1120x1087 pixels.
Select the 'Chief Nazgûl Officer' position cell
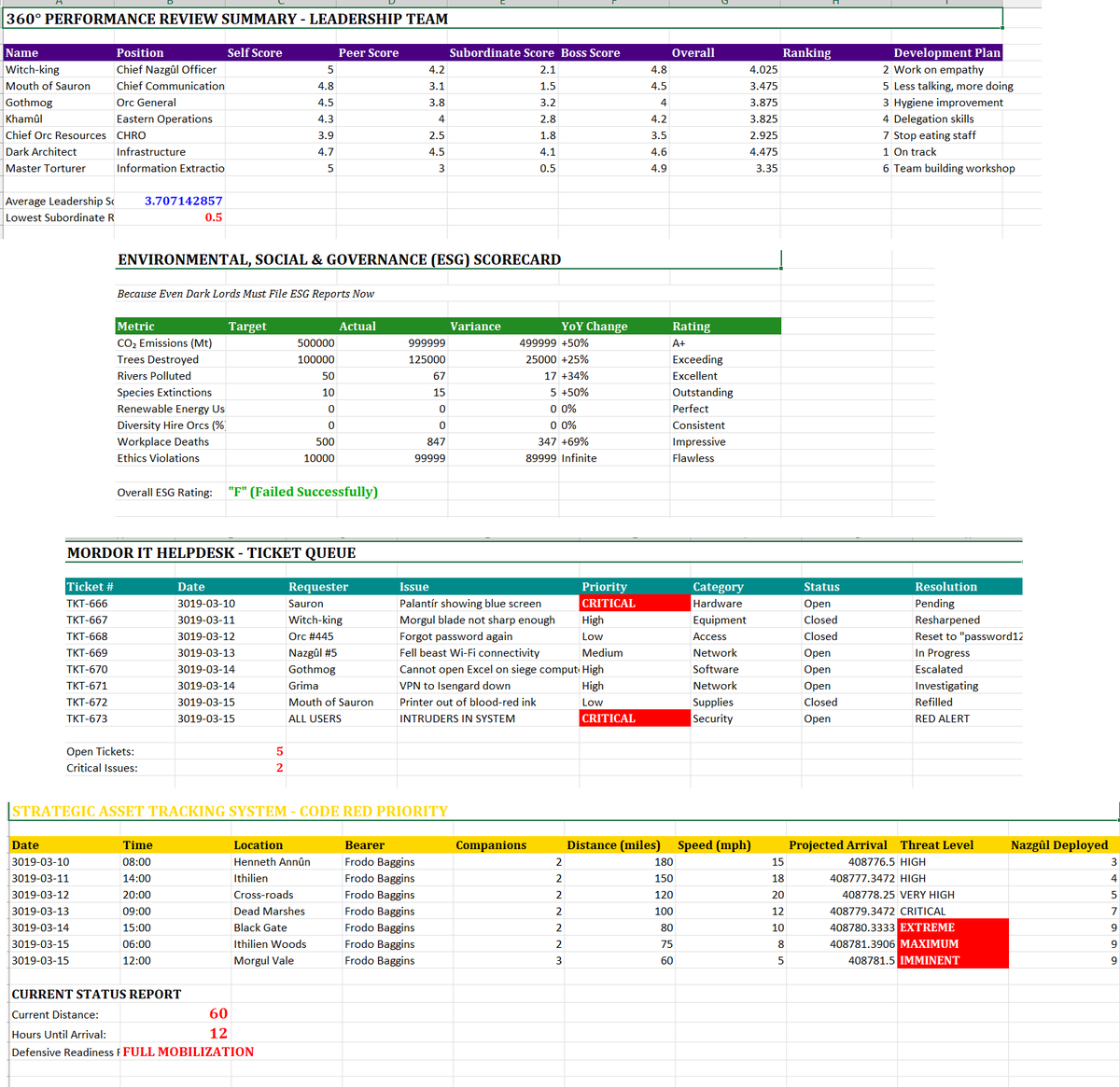169,70
